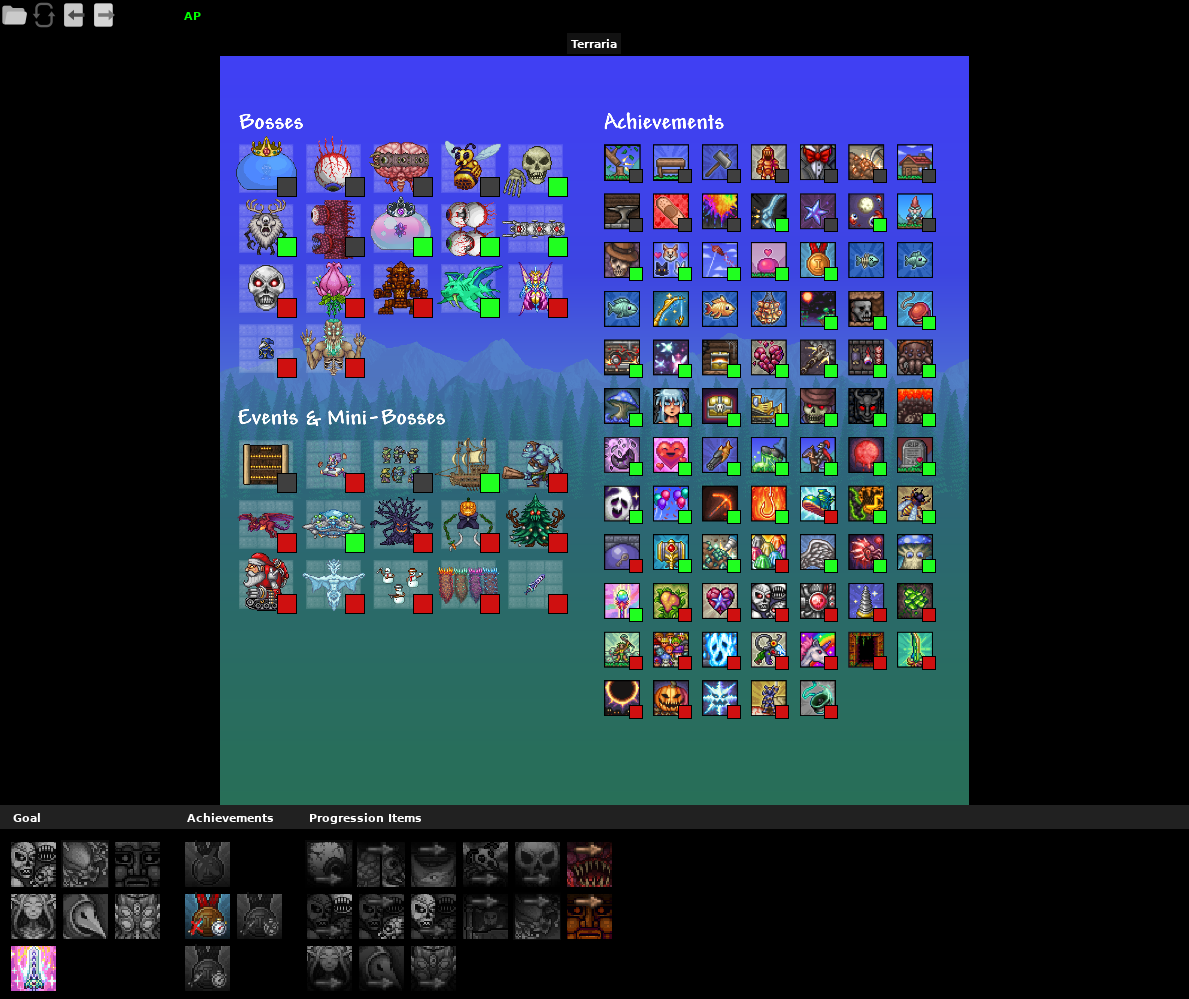Toggle the King Slime boss icon
The image size is (1189, 999).
(266, 168)
